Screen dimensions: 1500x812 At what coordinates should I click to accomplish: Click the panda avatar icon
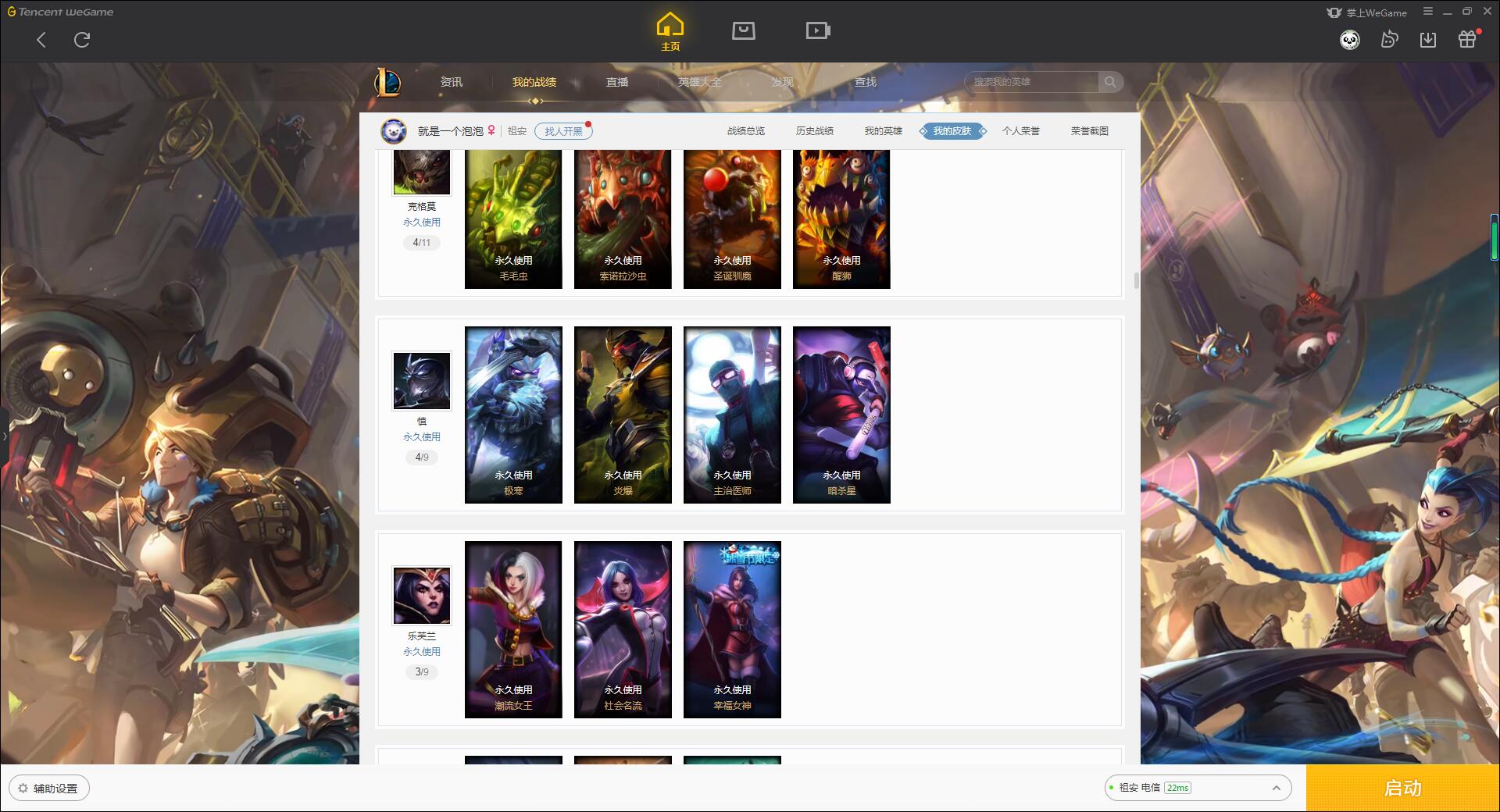point(1350,40)
